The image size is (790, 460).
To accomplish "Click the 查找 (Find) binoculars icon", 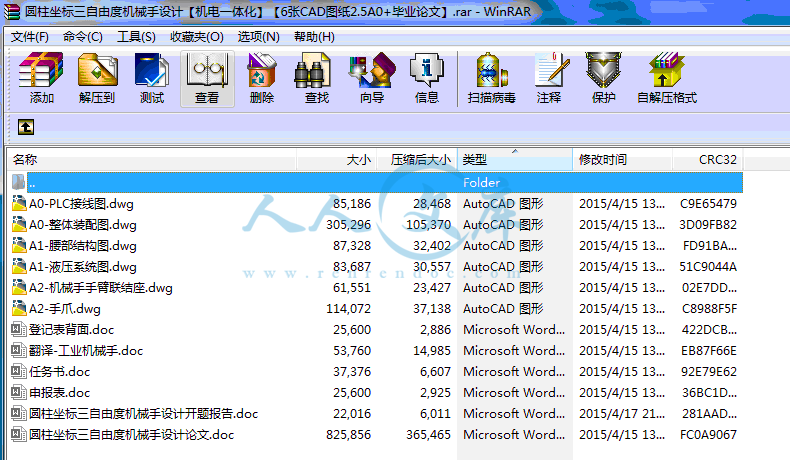I will [317, 78].
